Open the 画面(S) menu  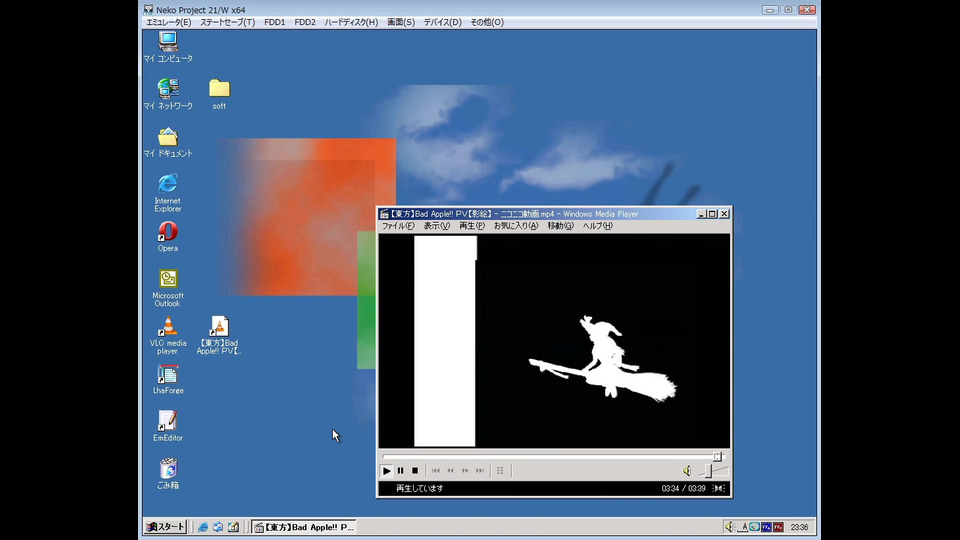tap(401, 22)
